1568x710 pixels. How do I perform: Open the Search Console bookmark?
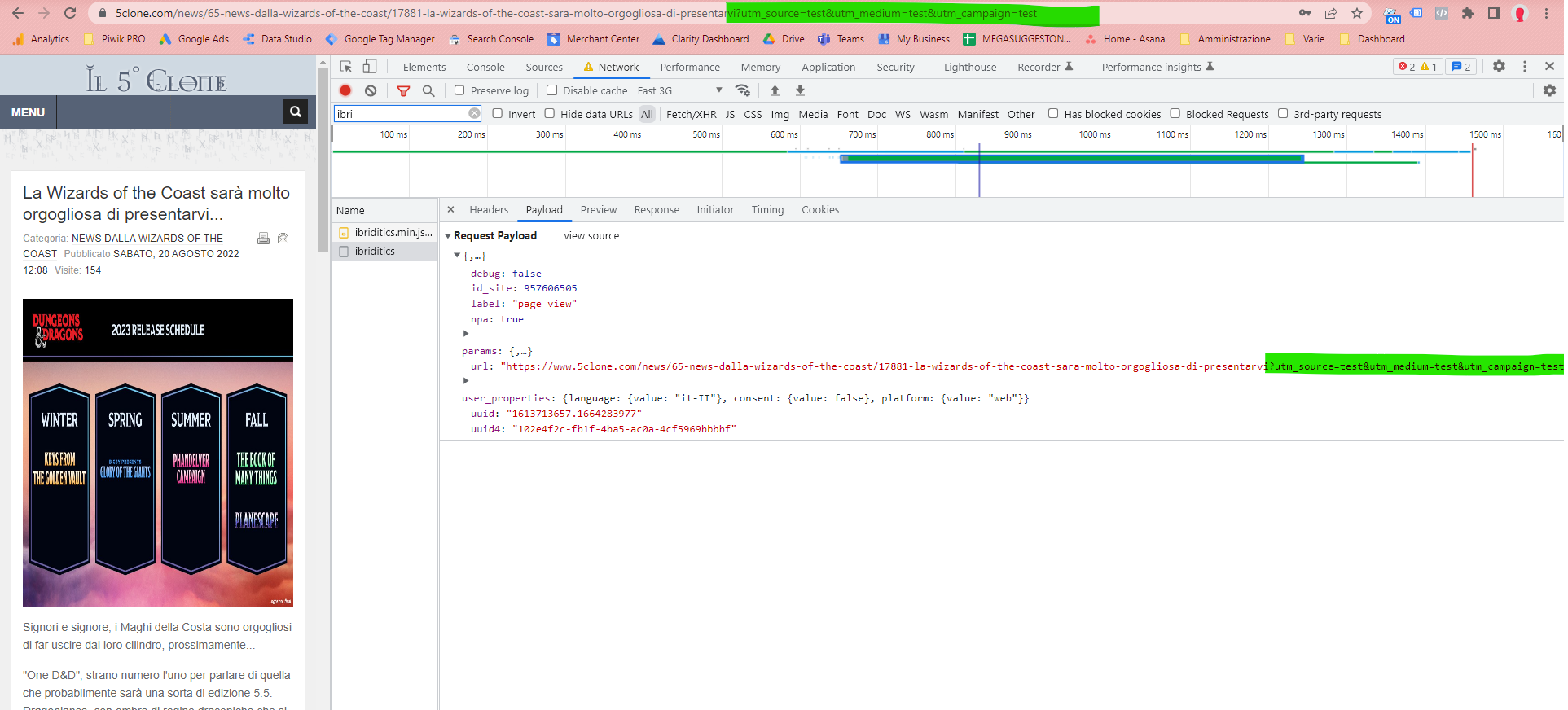[491, 38]
